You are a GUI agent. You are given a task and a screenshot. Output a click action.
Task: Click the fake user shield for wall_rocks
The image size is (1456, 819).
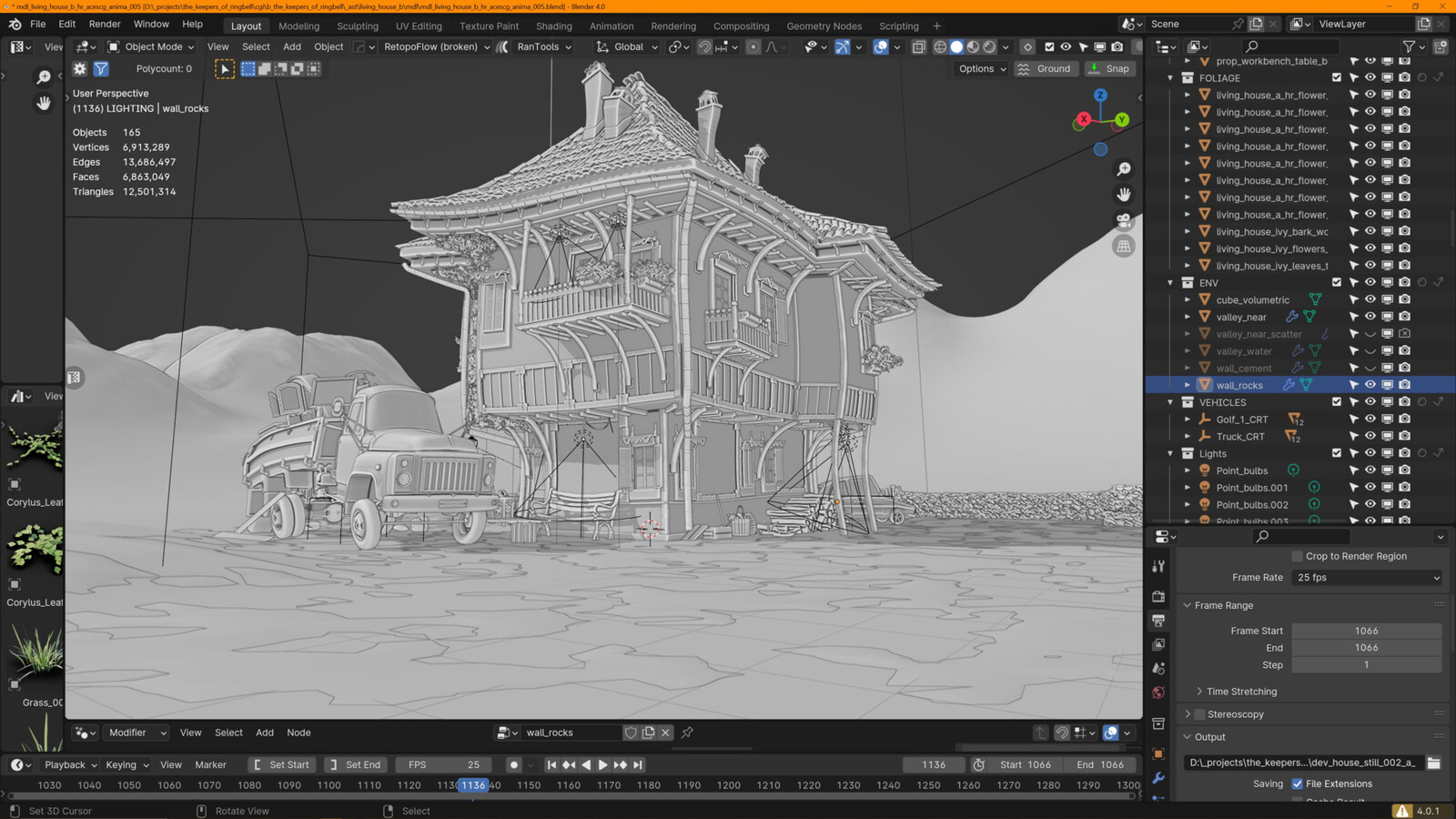pyautogui.click(x=631, y=733)
